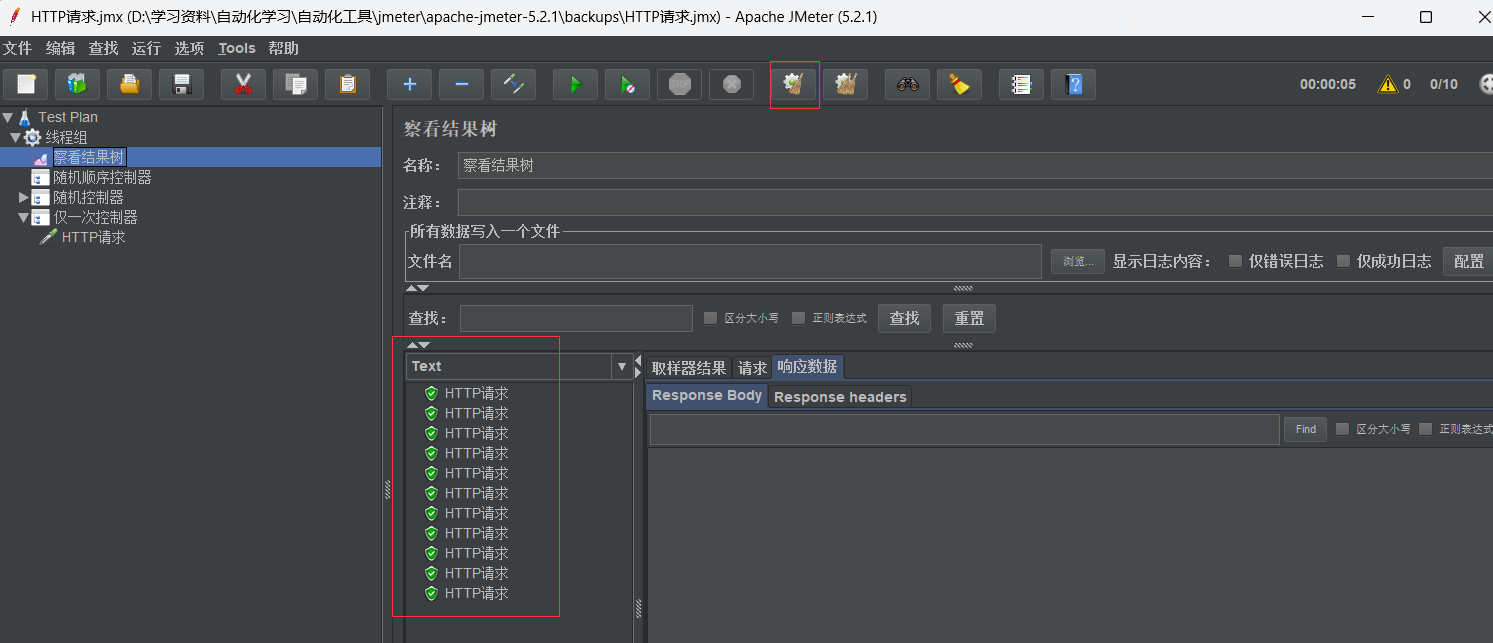
Task: Check 仅错误日志 checkbox
Action: [1235, 261]
